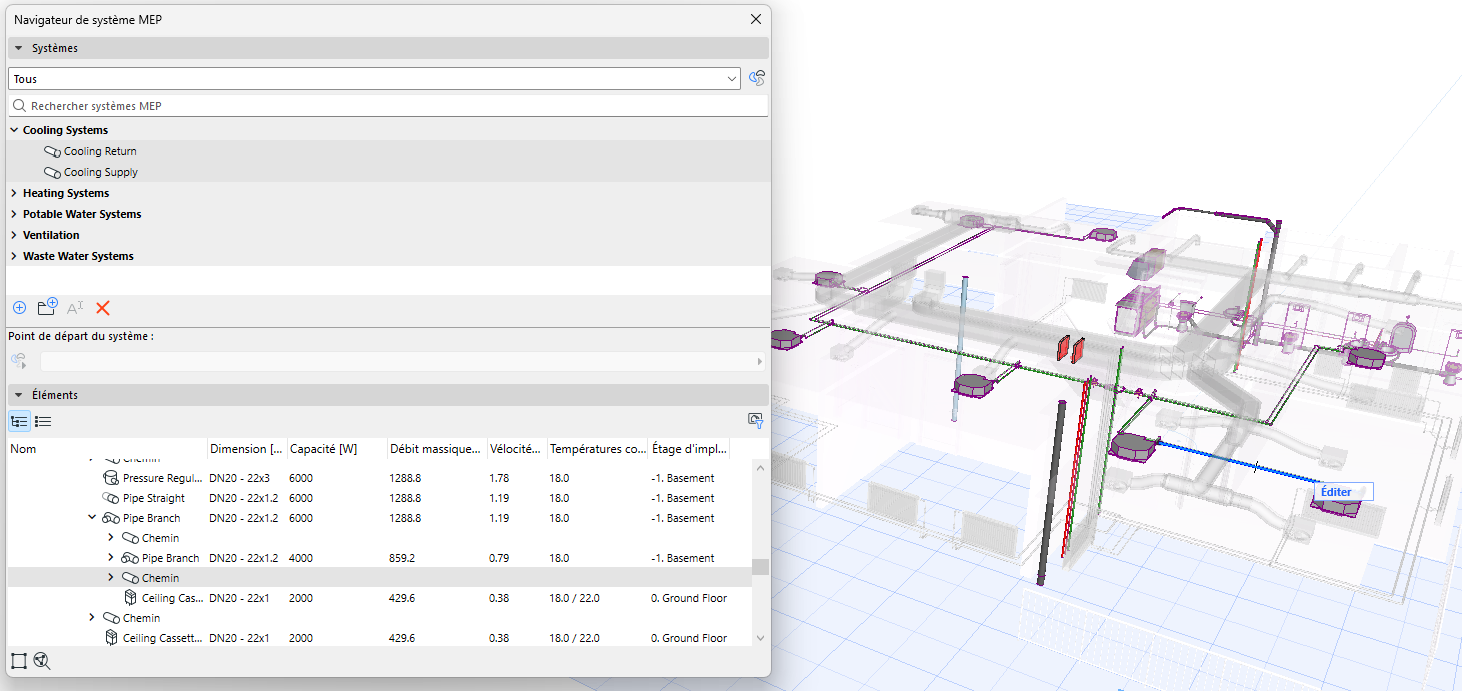Click the 859.2 mass flow value
The width and height of the screenshot is (1462, 691).
[404, 558]
